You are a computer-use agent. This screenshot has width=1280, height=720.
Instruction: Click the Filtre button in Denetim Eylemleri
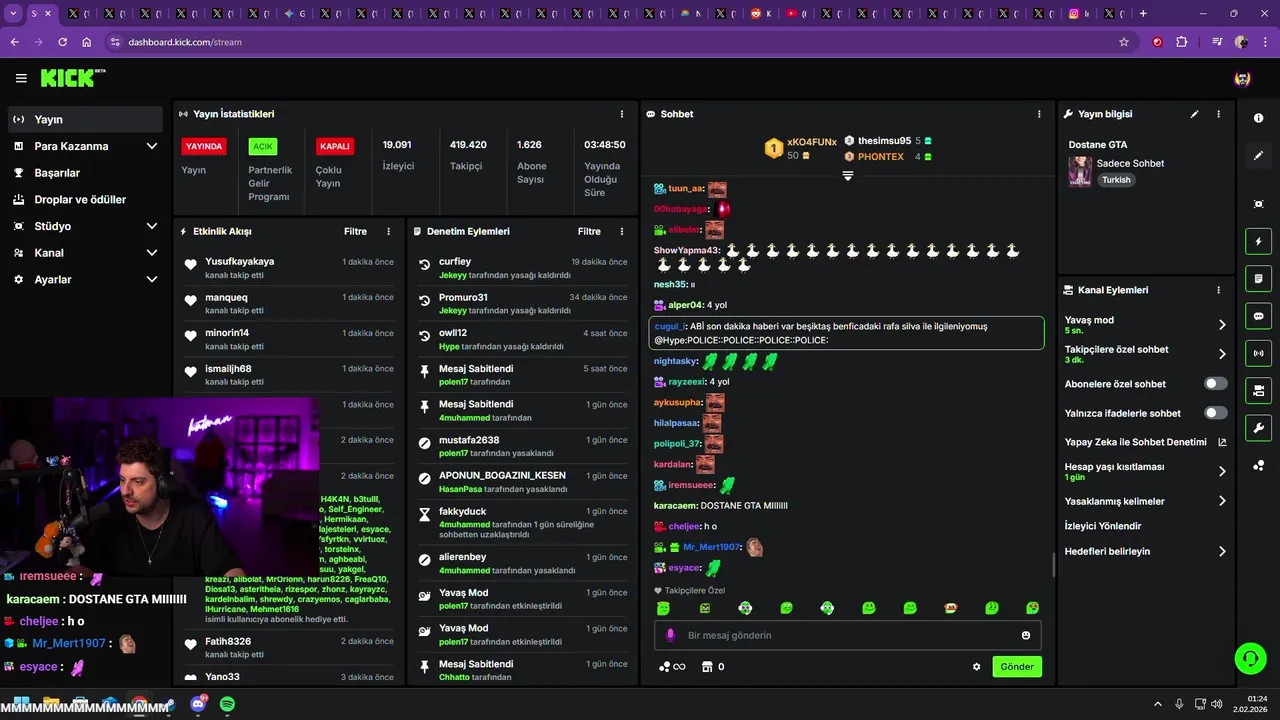pos(589,231)
